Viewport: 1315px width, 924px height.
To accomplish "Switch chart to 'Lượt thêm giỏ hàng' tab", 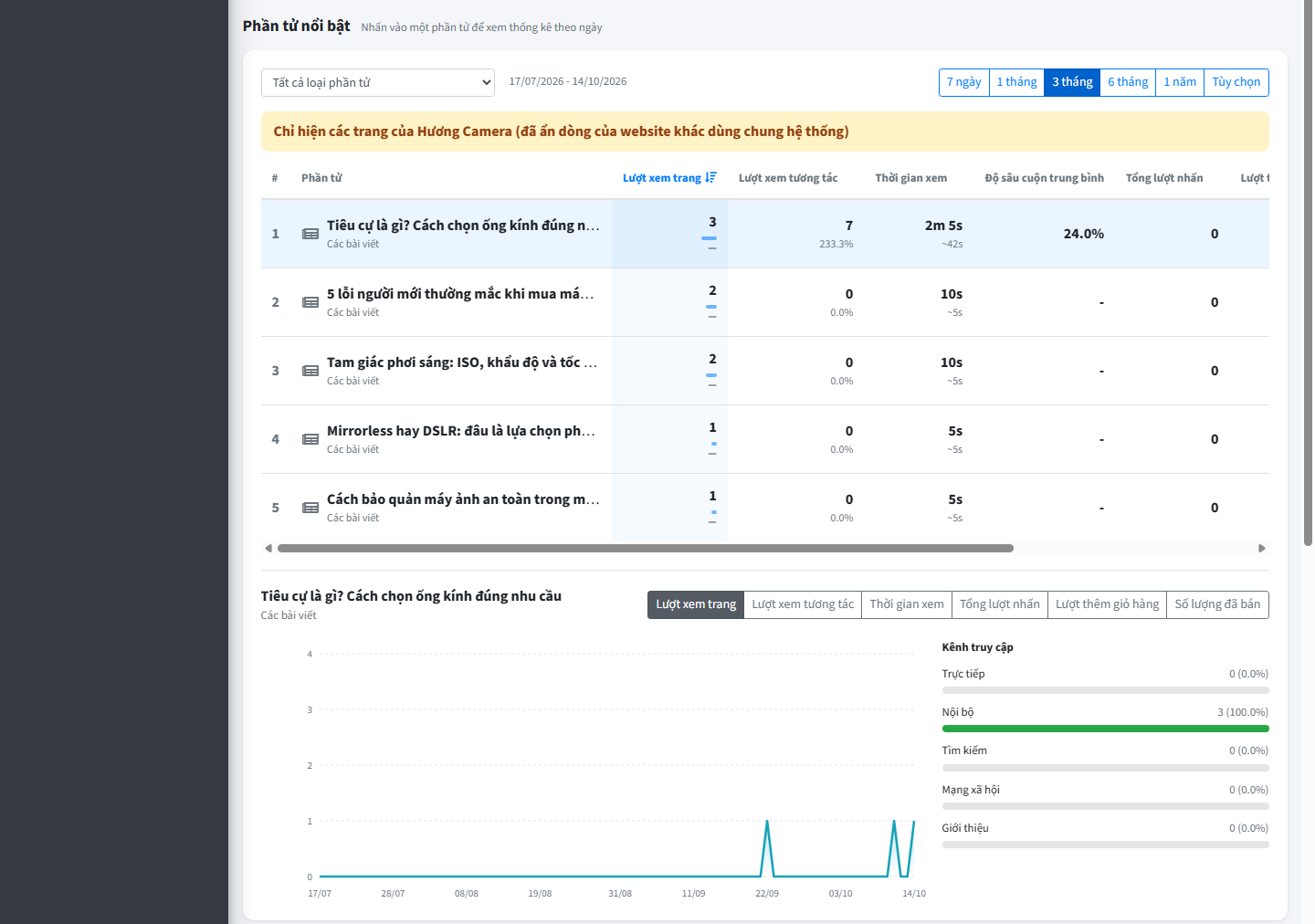I will (x=1108, y=604).
